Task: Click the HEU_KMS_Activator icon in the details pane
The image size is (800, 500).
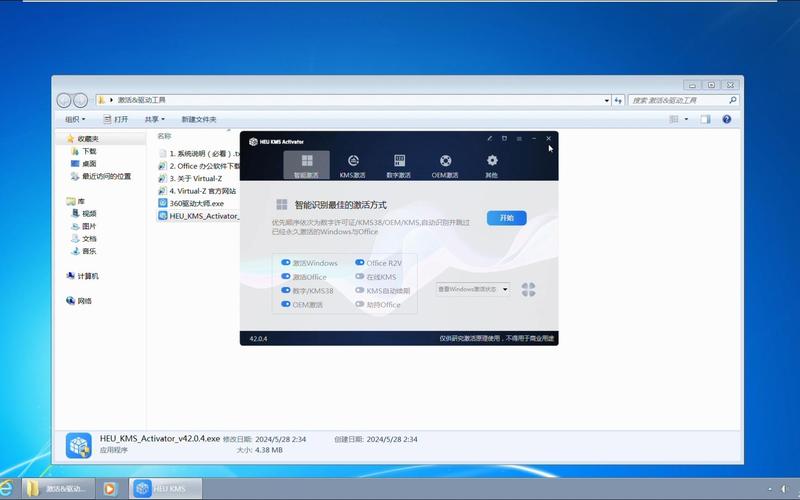Action: pyautogui.click(x=79, y=445)
